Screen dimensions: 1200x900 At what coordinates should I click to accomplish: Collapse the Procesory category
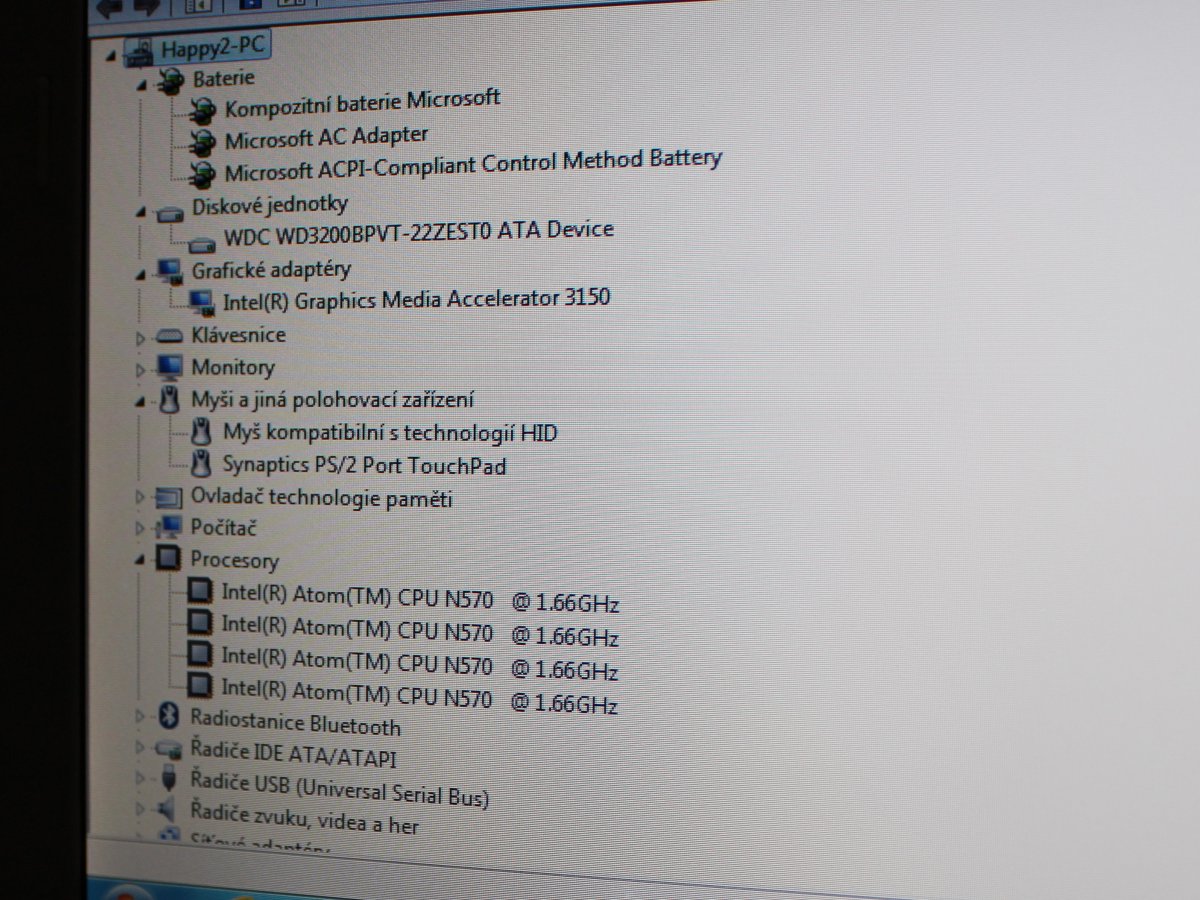140,560
